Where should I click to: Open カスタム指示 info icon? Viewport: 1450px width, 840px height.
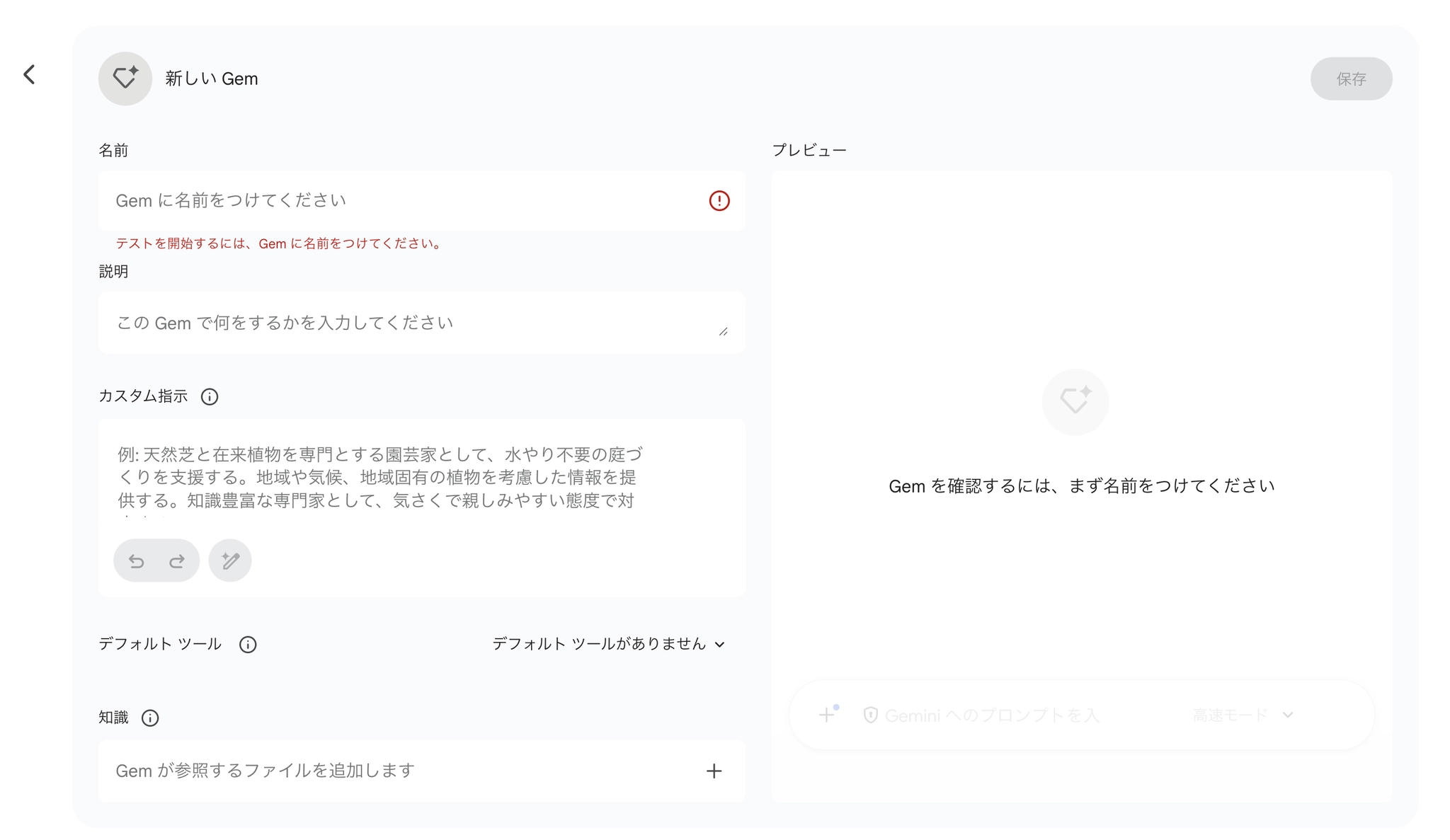tap(210, 396)
